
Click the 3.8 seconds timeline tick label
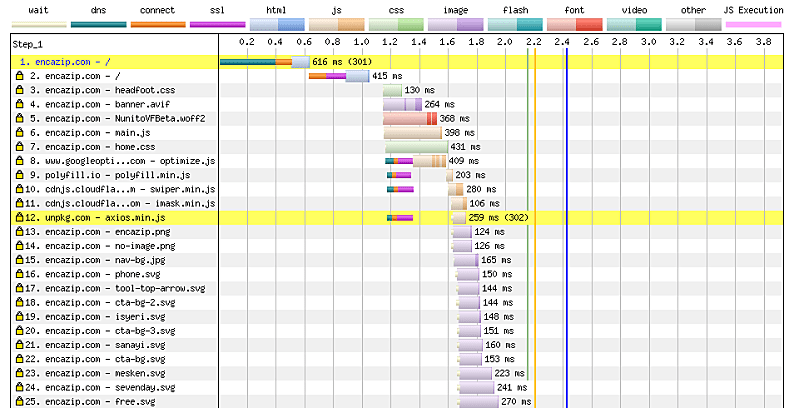763,42
